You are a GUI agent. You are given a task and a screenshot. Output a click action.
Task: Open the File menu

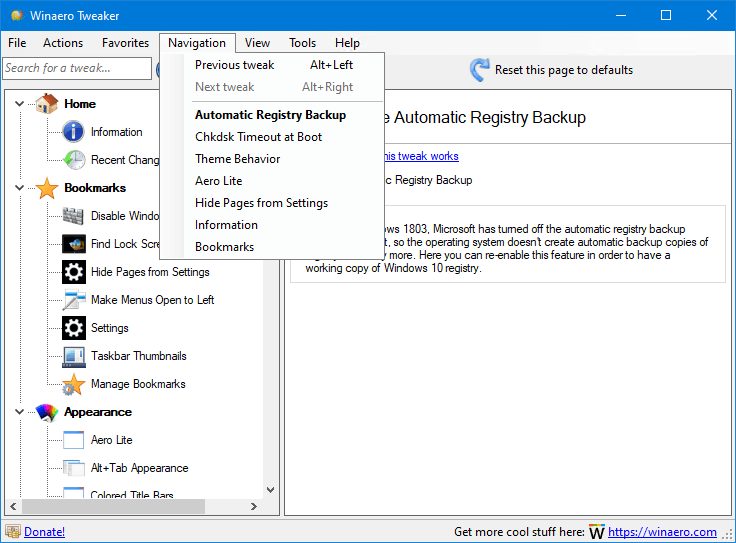17,43
